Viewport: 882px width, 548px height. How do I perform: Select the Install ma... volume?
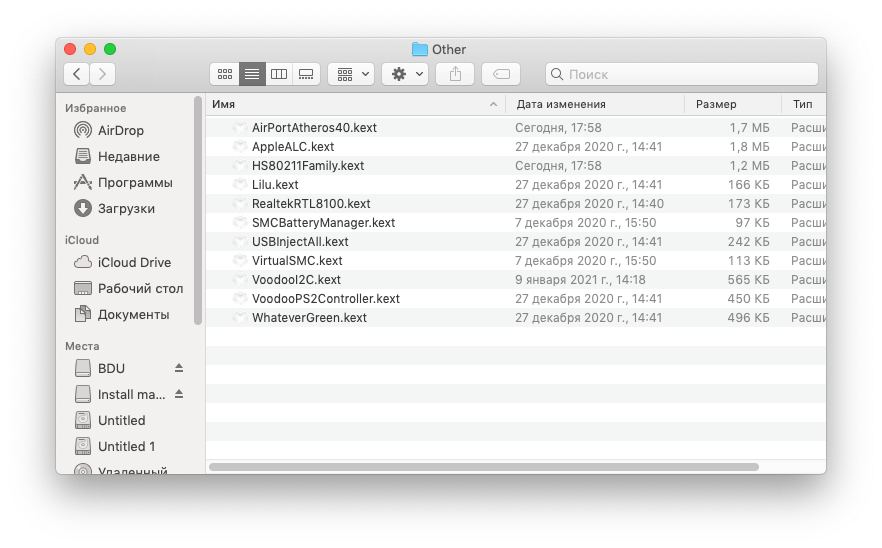click(x=120, y=394)
